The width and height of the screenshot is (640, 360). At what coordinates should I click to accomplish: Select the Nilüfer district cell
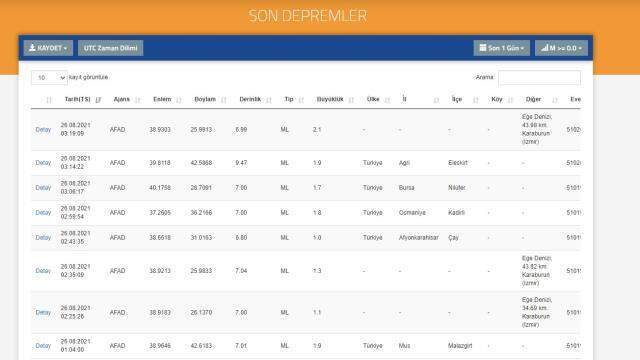pyautogui.click(x=456, y=188)
